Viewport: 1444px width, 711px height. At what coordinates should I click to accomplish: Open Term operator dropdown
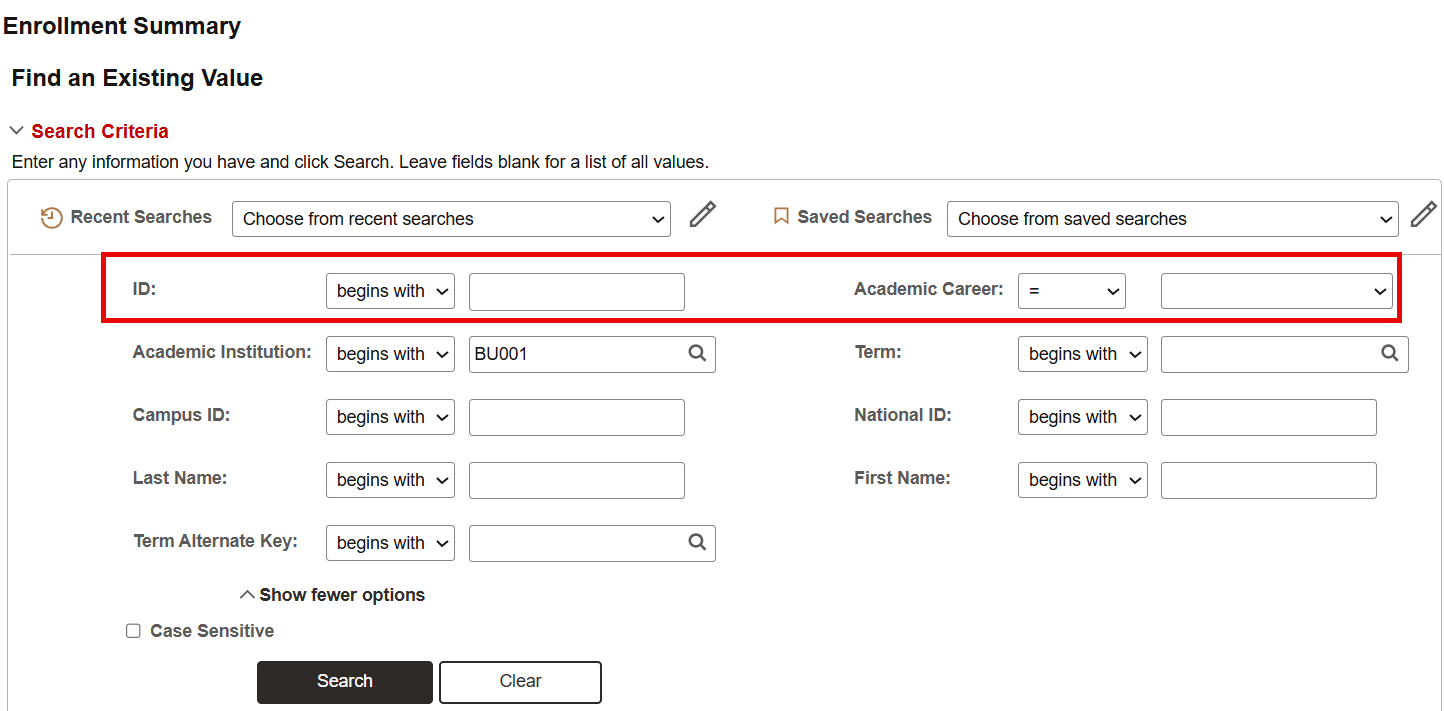1083,354
